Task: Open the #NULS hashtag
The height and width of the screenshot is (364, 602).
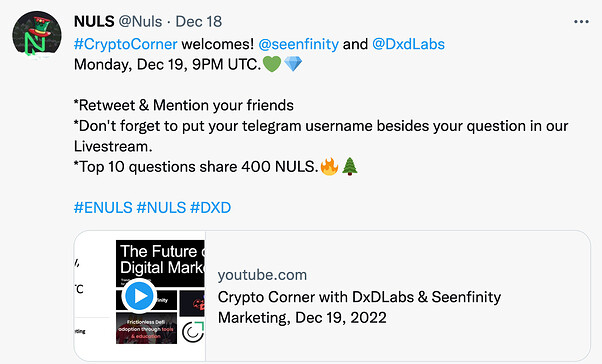Action: 161,208
